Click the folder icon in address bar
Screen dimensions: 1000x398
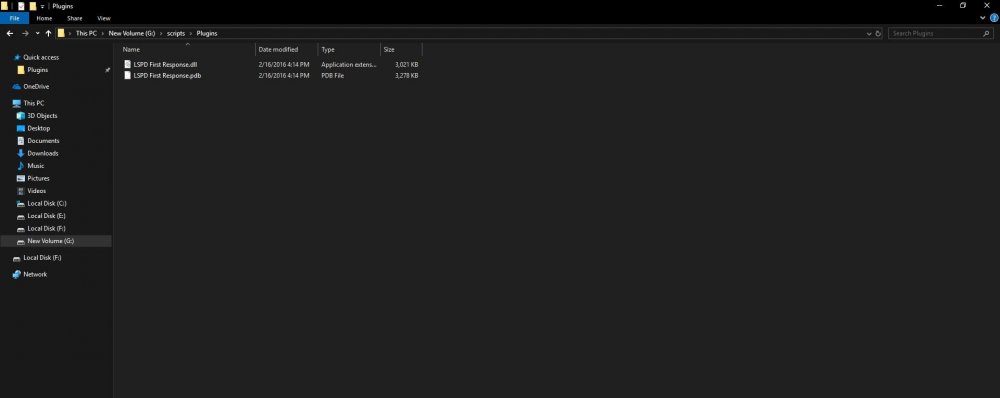[61, 33]
